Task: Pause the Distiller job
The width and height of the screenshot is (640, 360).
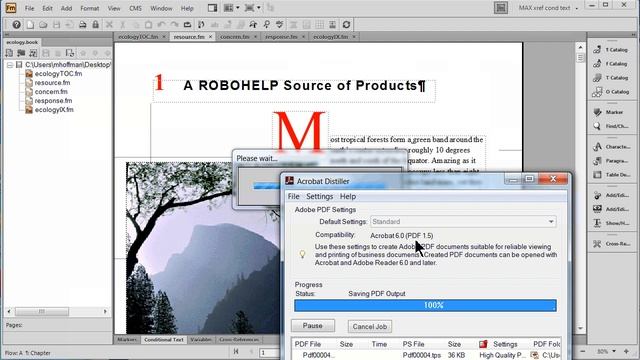Action: click(313, 326)
